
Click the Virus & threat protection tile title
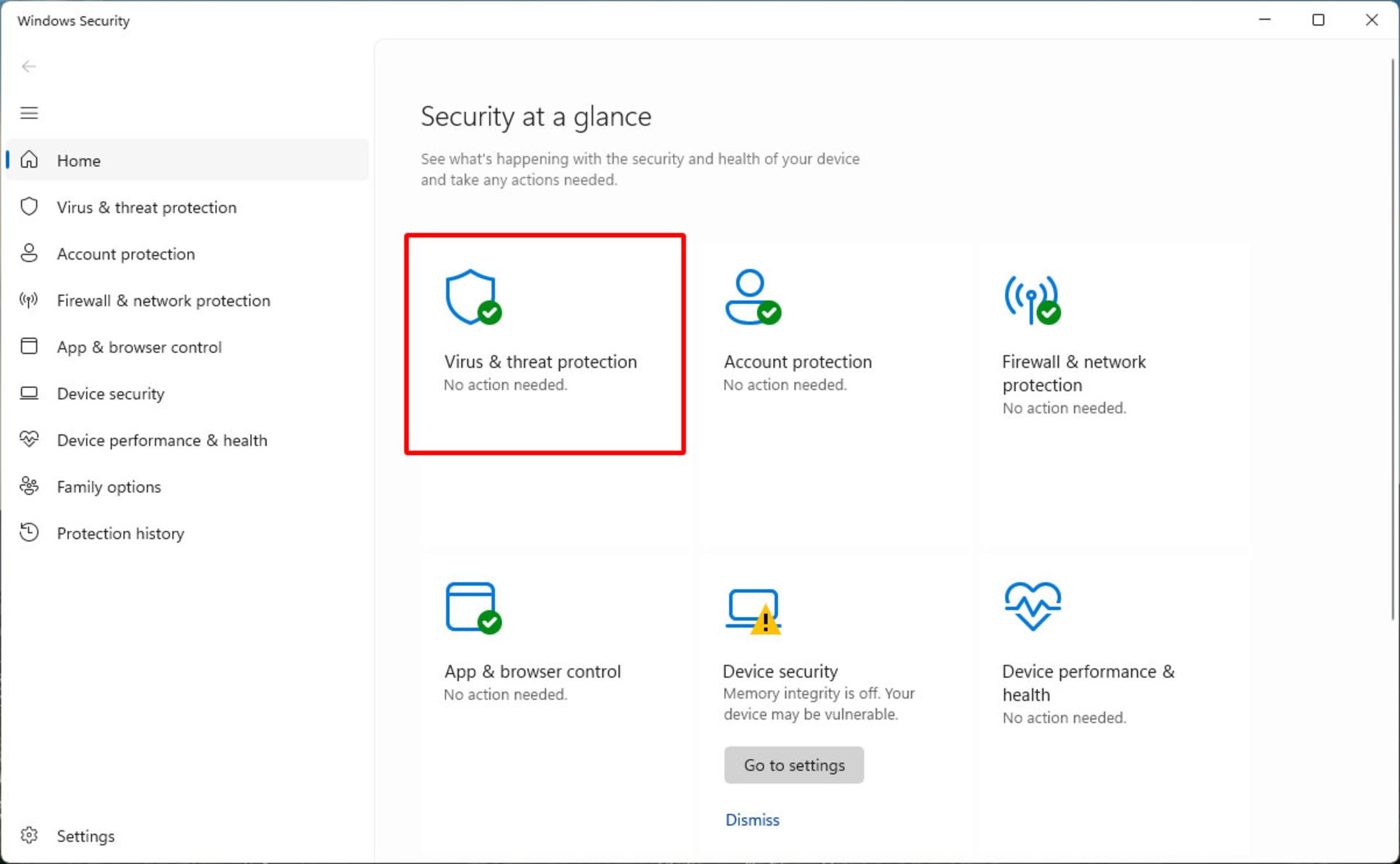tap(540, 362)
